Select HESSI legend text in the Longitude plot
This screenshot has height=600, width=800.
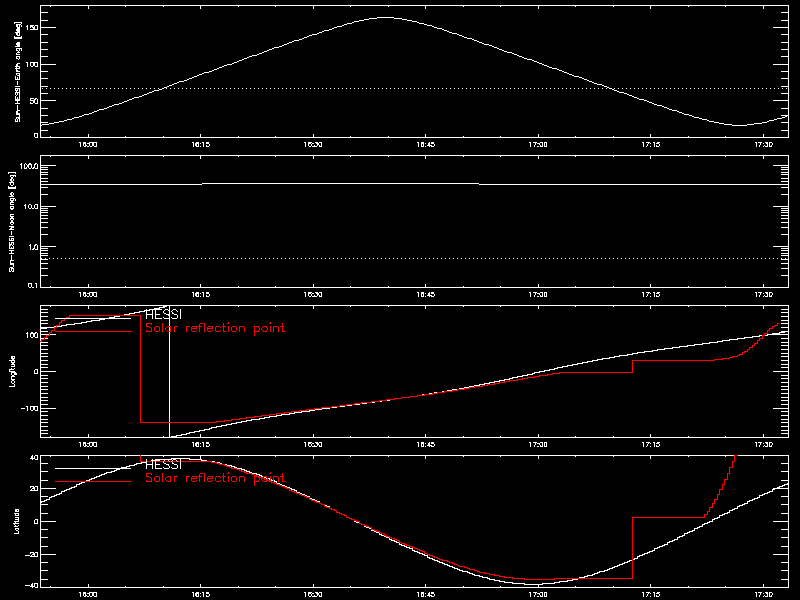[163, 315]
